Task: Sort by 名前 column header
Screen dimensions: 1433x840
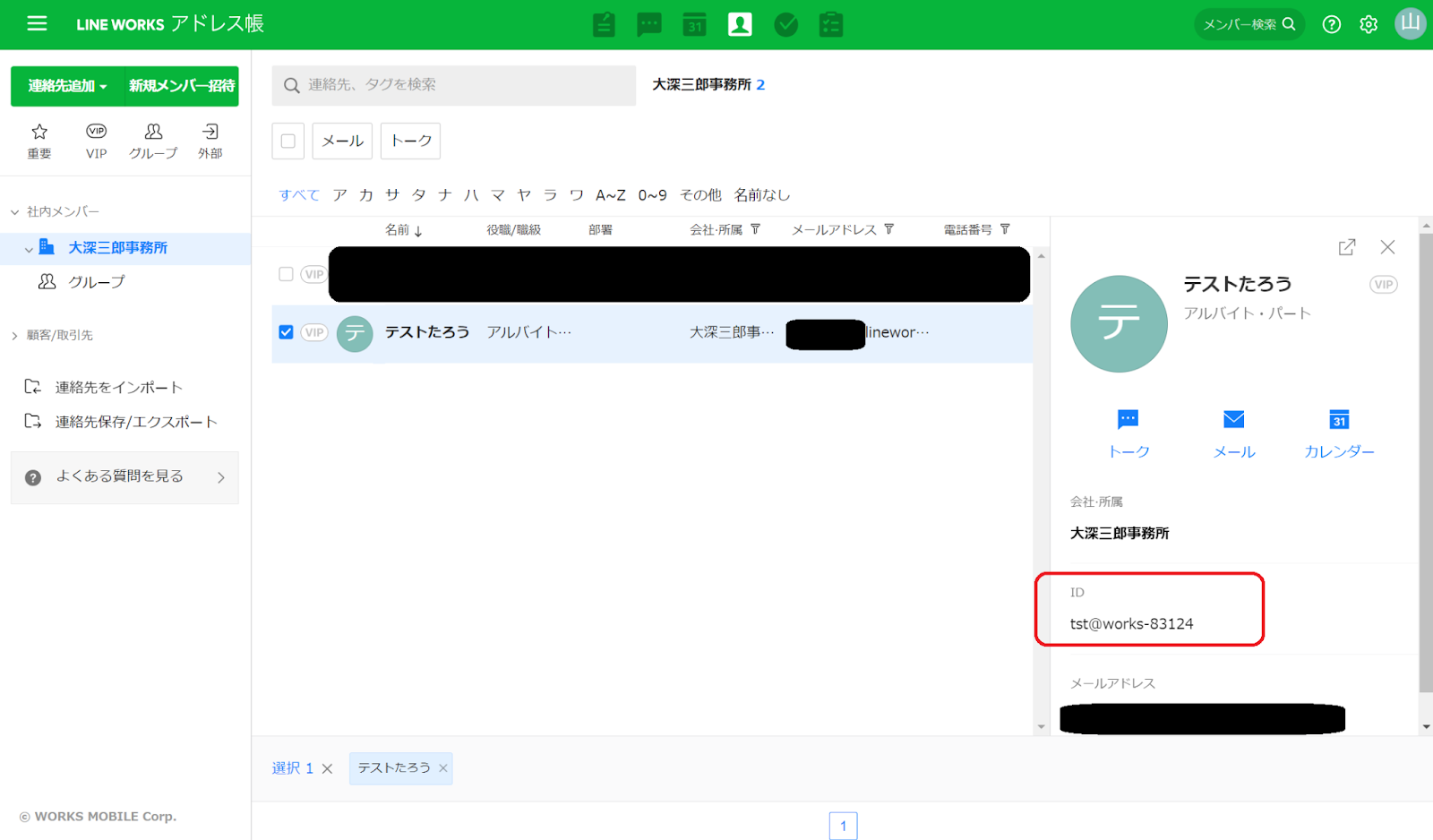Action: 403,230
